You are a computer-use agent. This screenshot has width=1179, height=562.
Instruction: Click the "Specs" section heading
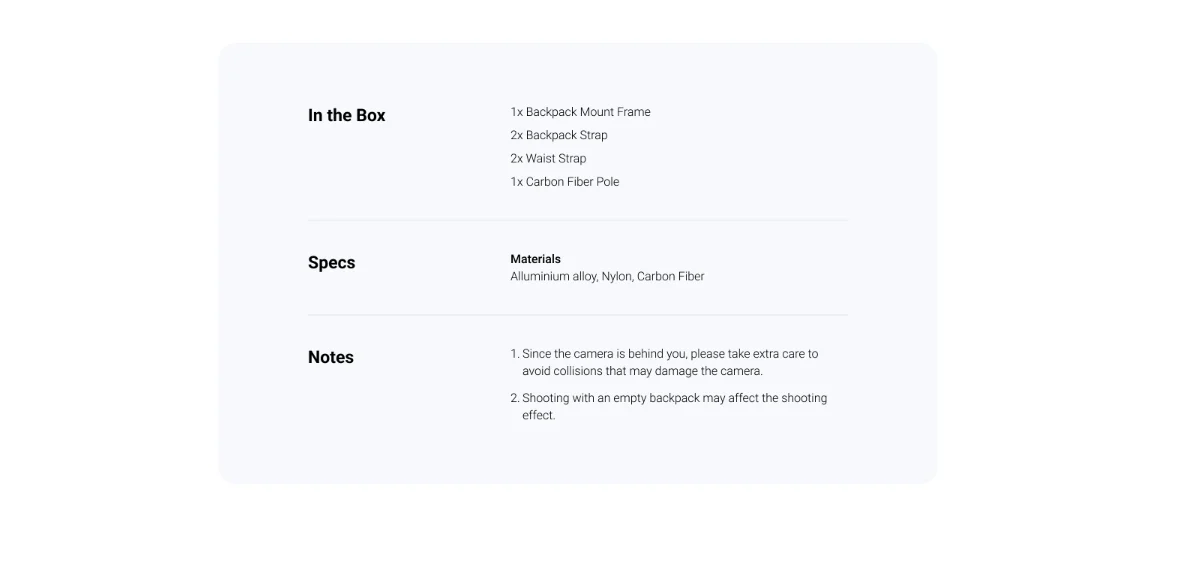point(332,263)
